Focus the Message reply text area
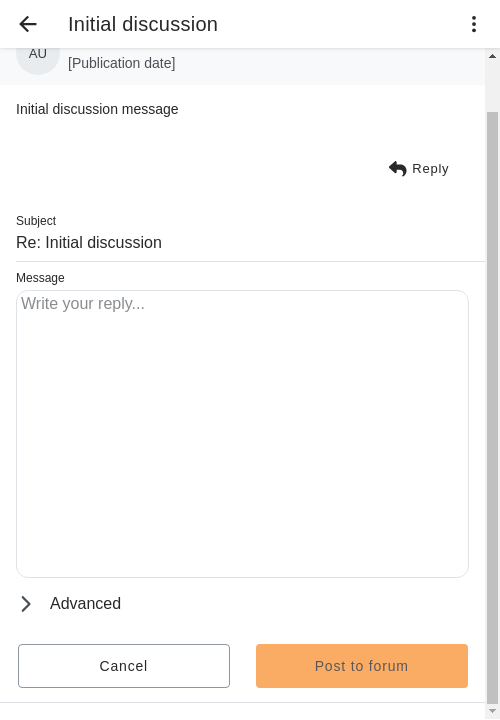The width and height of the screenshot is (500, 720). 242,433
